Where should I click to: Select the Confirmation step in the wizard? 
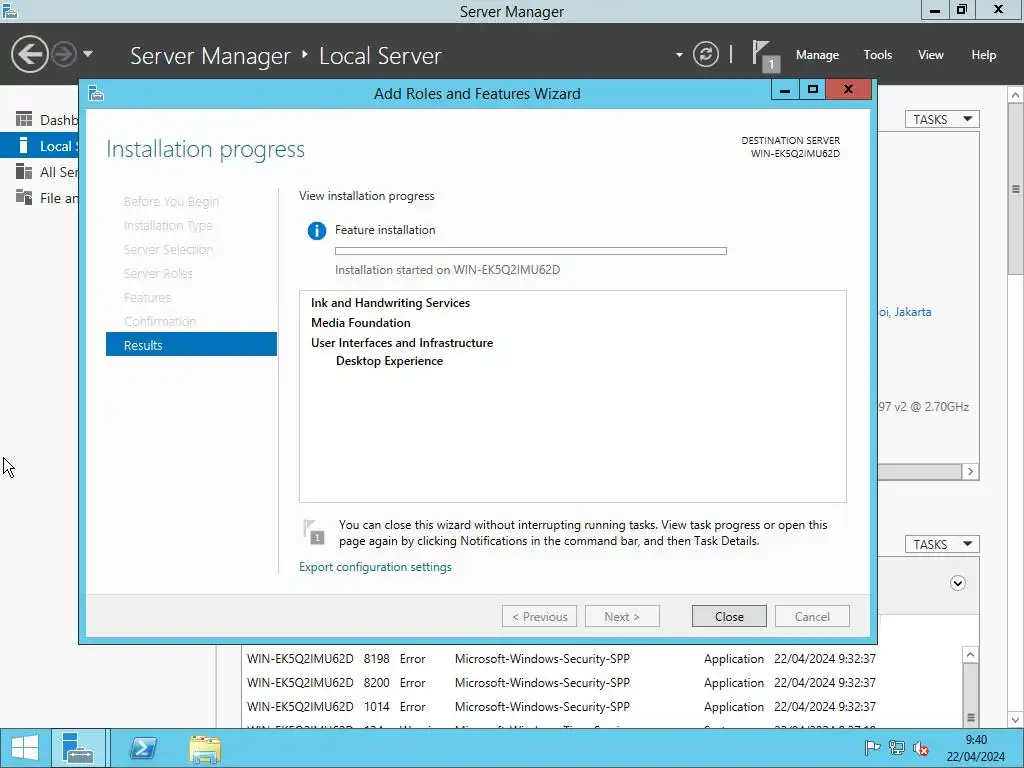point(160,321)
